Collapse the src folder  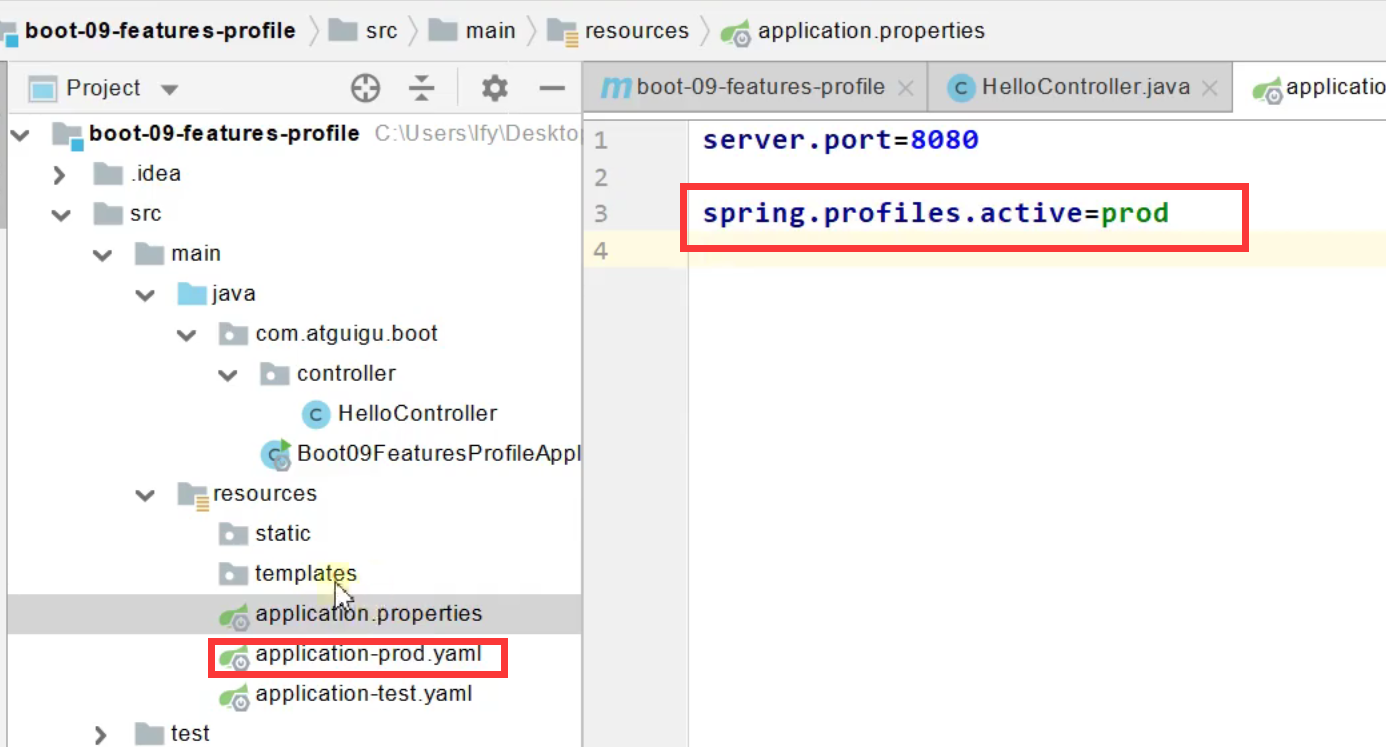point(62,214)
